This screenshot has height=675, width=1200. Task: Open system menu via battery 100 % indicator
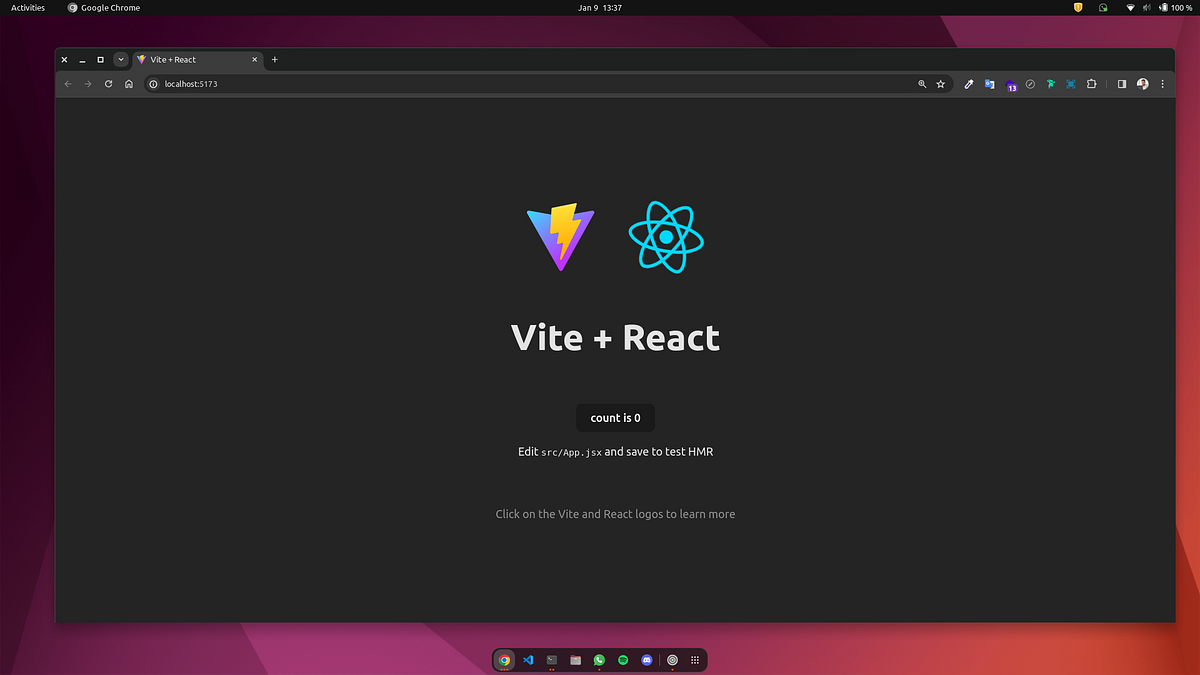[x=1176, y=7]
